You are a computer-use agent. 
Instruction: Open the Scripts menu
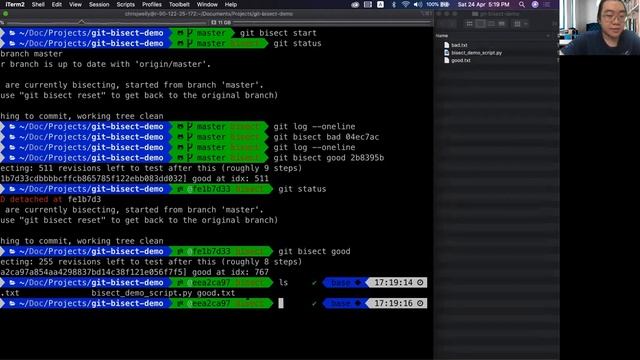tap(125, 4)
